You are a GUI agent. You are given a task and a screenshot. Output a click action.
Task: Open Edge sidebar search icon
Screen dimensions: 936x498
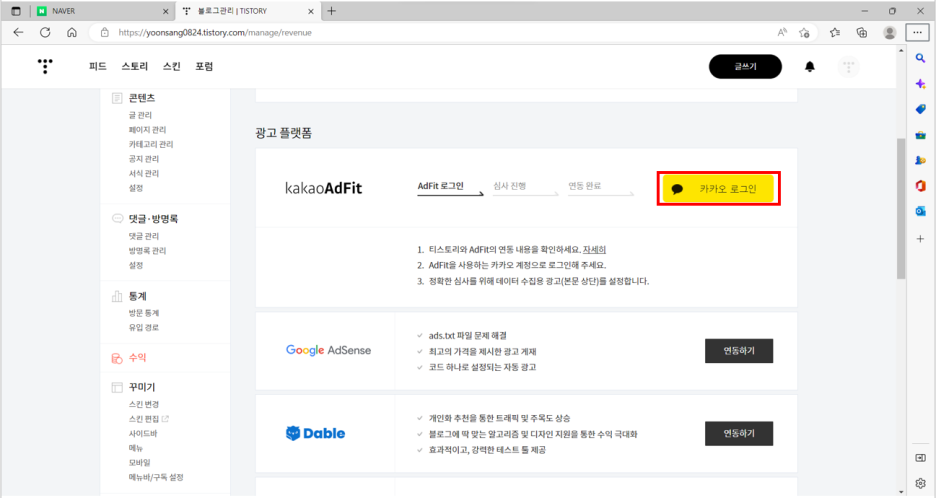click(920, 58)
